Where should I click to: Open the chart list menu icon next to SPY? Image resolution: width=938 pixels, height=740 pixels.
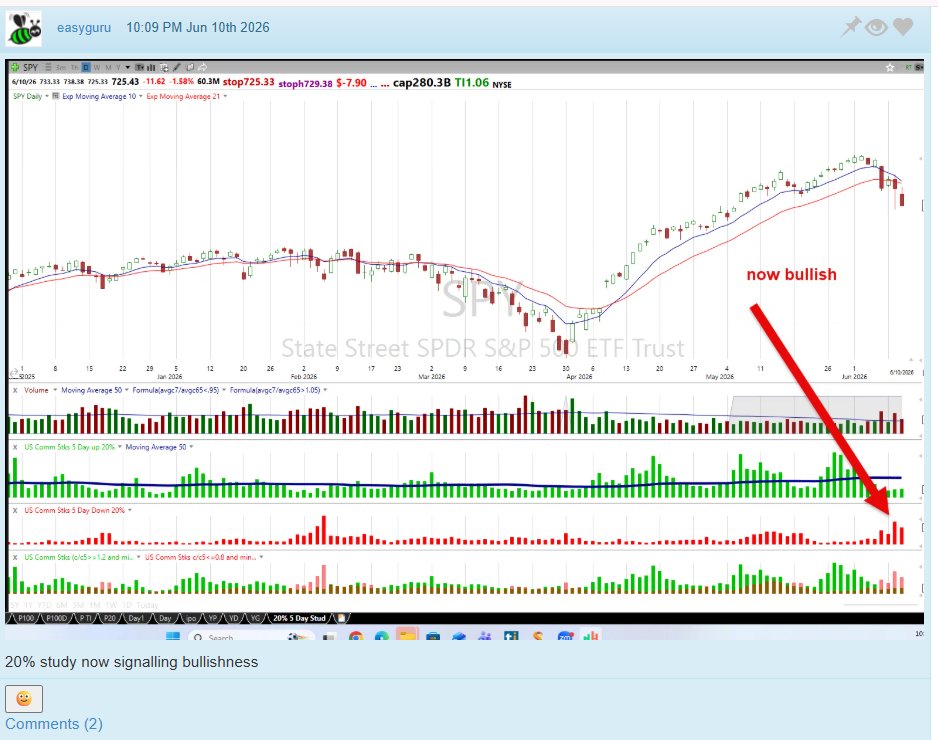click(48, 67)
